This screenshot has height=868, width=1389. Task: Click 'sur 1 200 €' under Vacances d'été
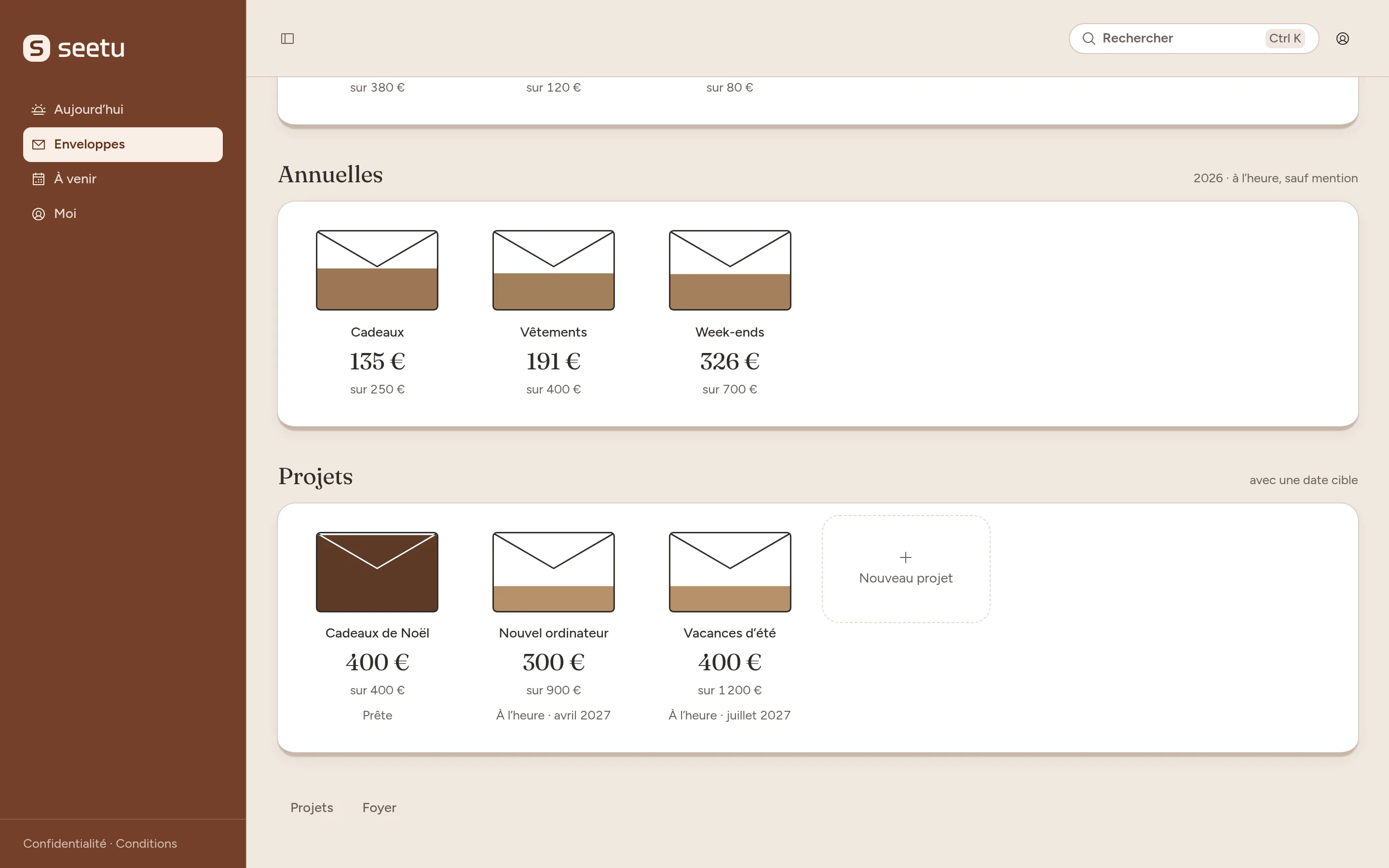click(730, 690)
